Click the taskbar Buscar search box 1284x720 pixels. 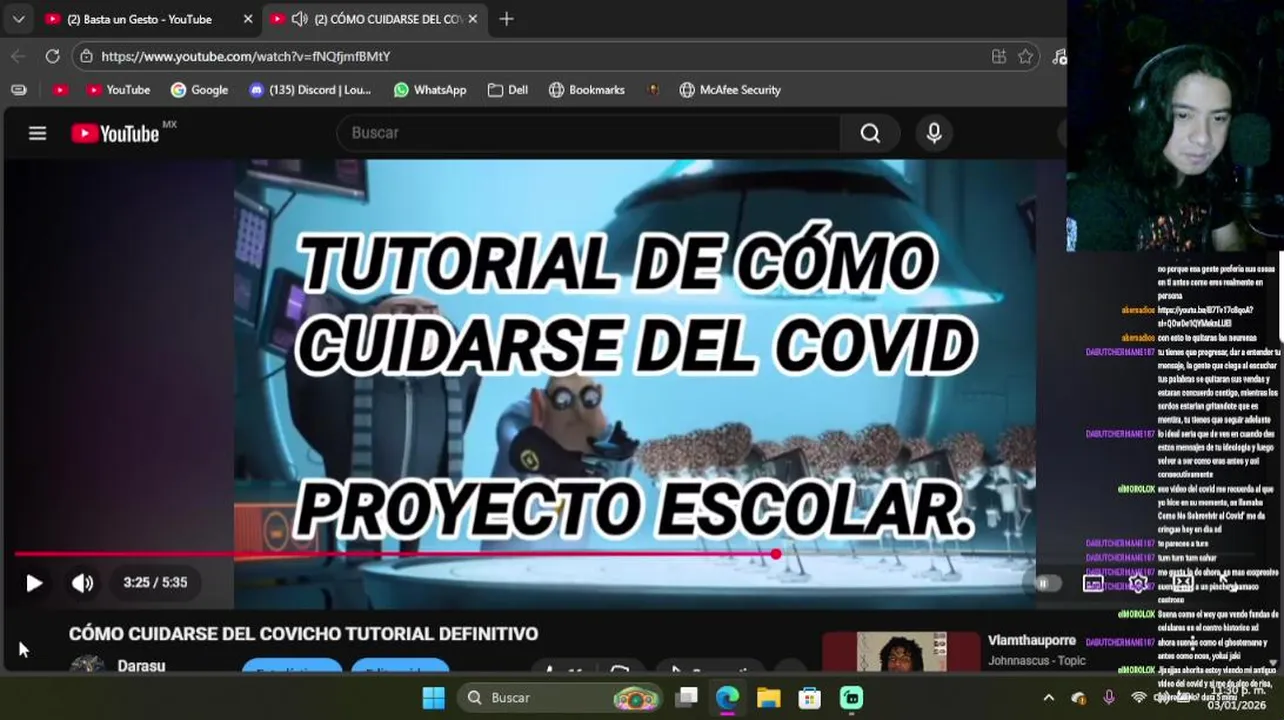(560, 697)
